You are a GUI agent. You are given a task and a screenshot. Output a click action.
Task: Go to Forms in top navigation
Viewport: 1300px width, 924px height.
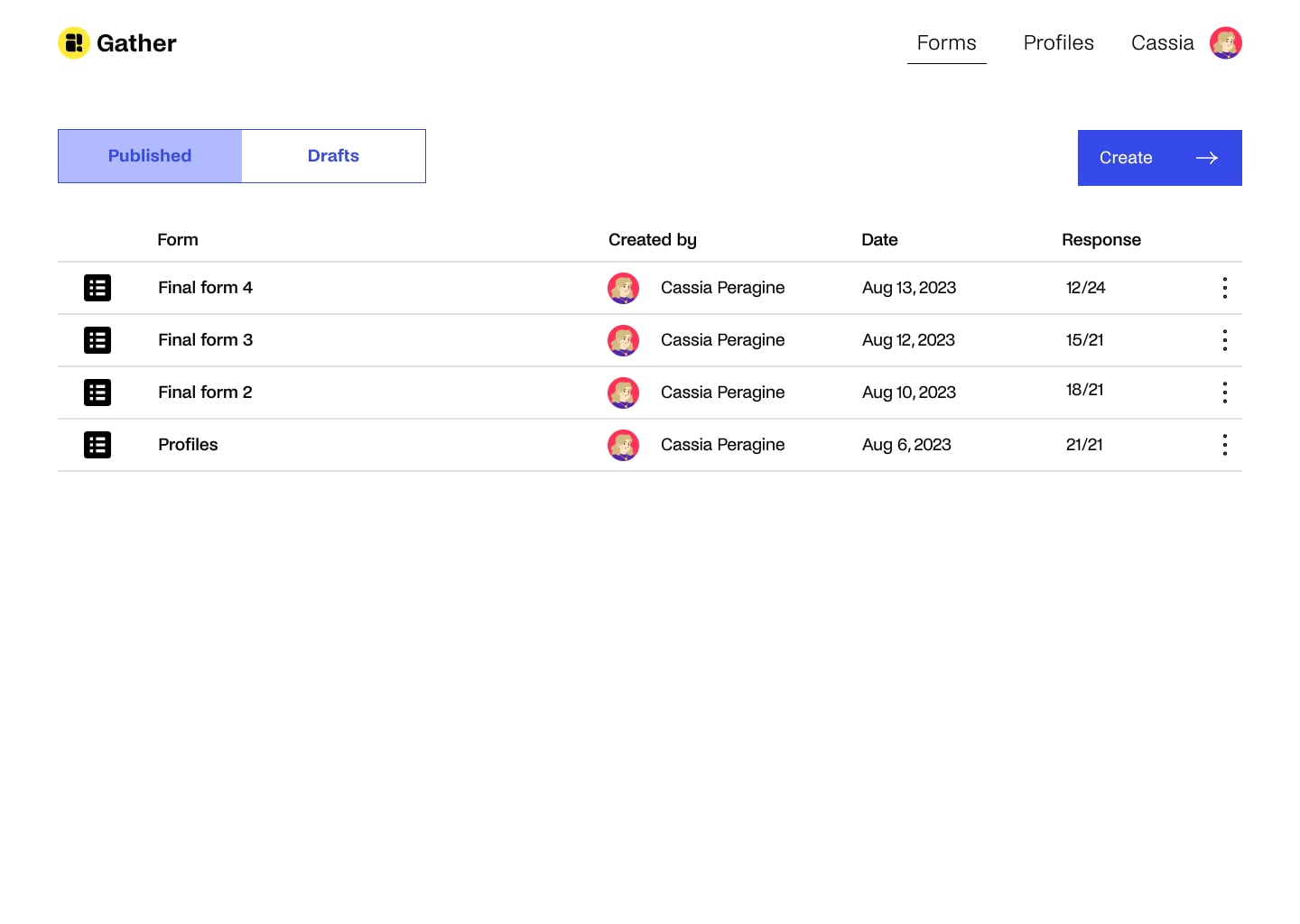pos(946,43)
